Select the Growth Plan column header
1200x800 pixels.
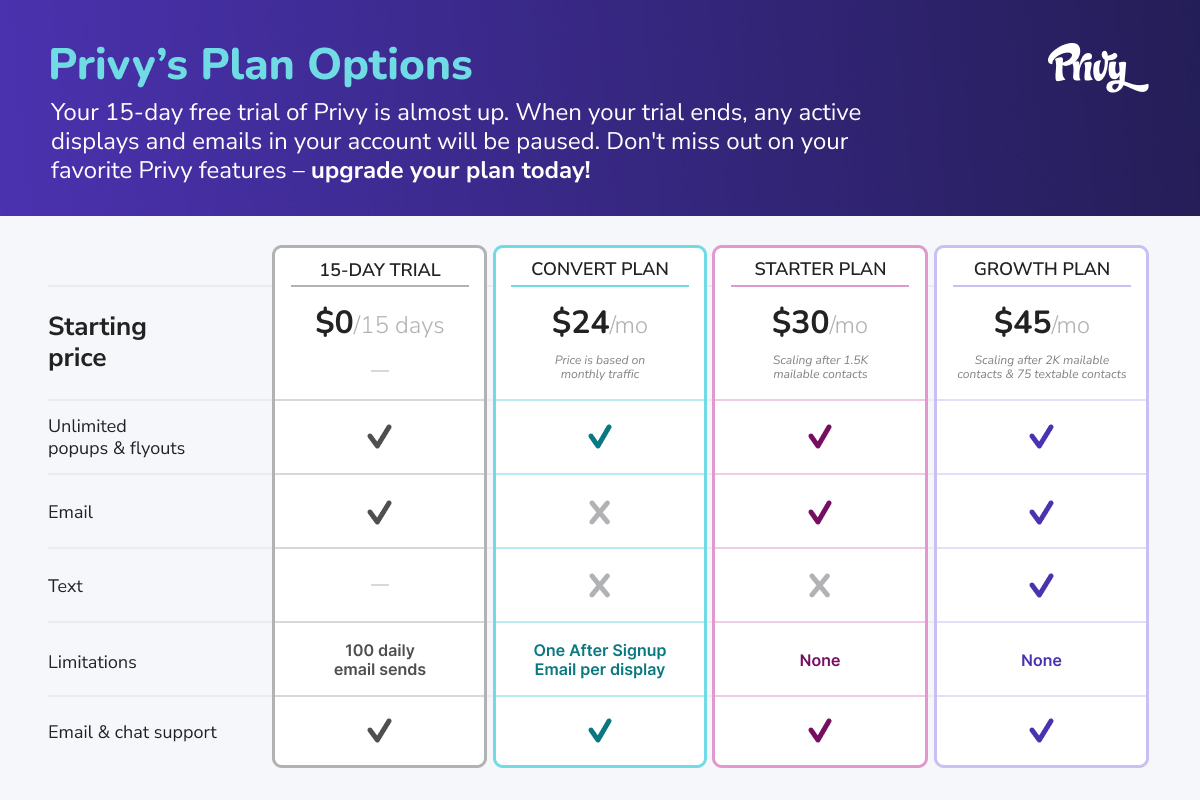[x=1041, y=269]
